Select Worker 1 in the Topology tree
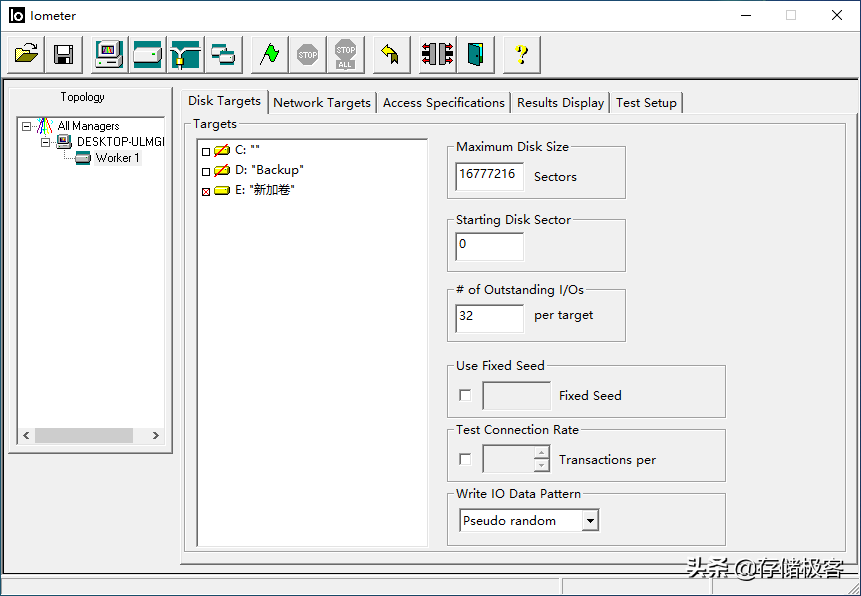861x596 pixels. coord(118,158)
